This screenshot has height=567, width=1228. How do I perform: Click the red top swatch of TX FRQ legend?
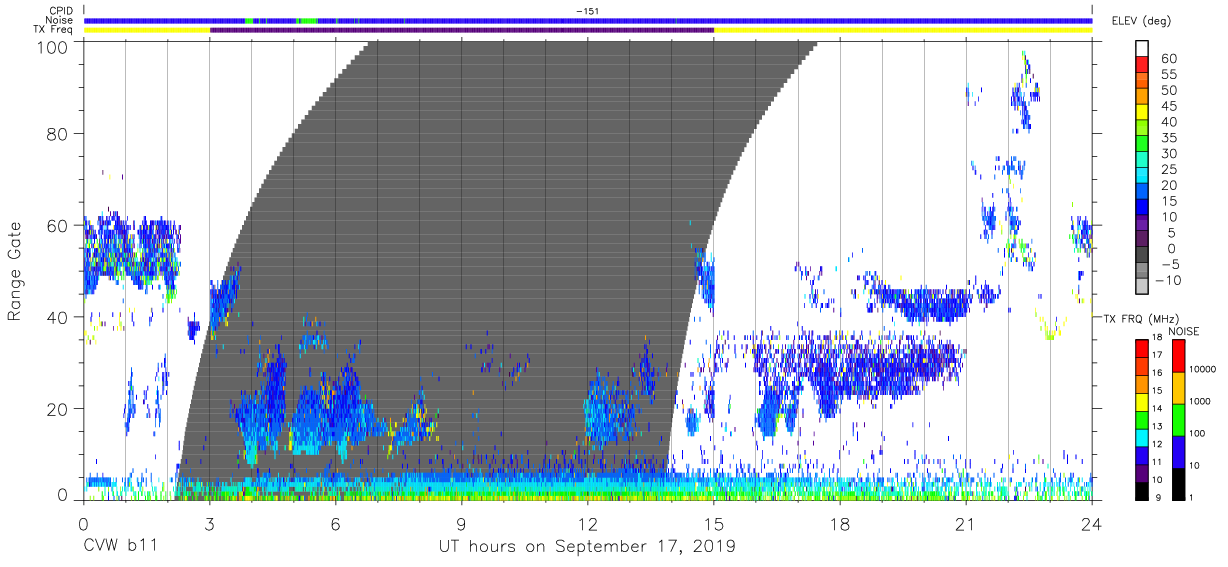[x=1141, y=347]
